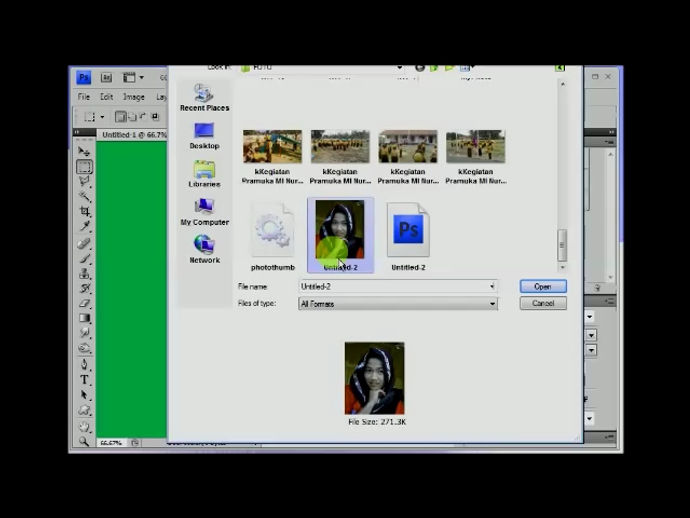Go to Desktop in dialog sidebar

click(x=204, y=136)
